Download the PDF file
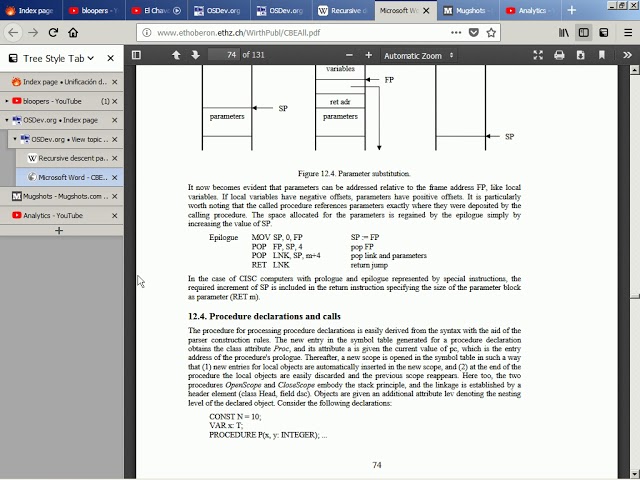640x480 pixels. 580,55
